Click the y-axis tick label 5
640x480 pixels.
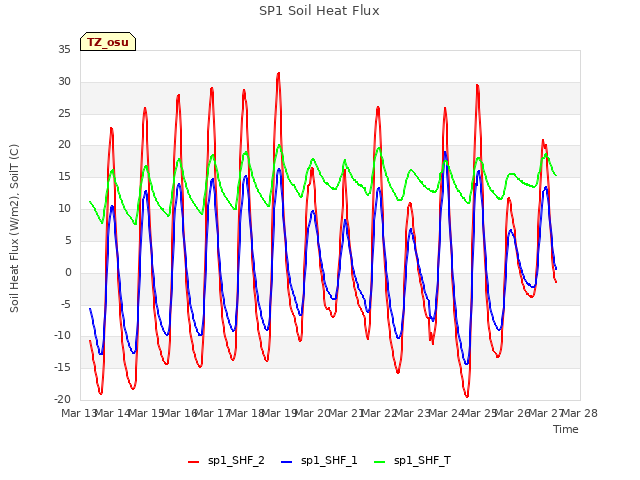pyautogui.click(x=68, y=241)
